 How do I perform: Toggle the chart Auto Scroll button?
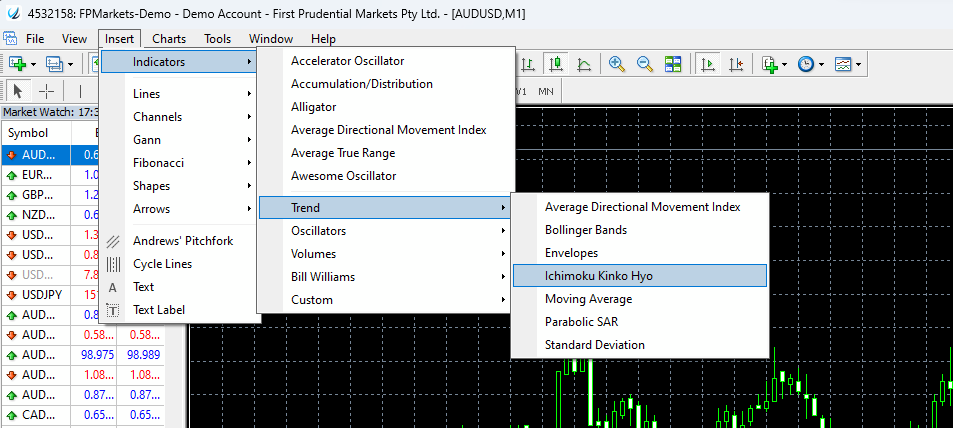tap(708, 64)
